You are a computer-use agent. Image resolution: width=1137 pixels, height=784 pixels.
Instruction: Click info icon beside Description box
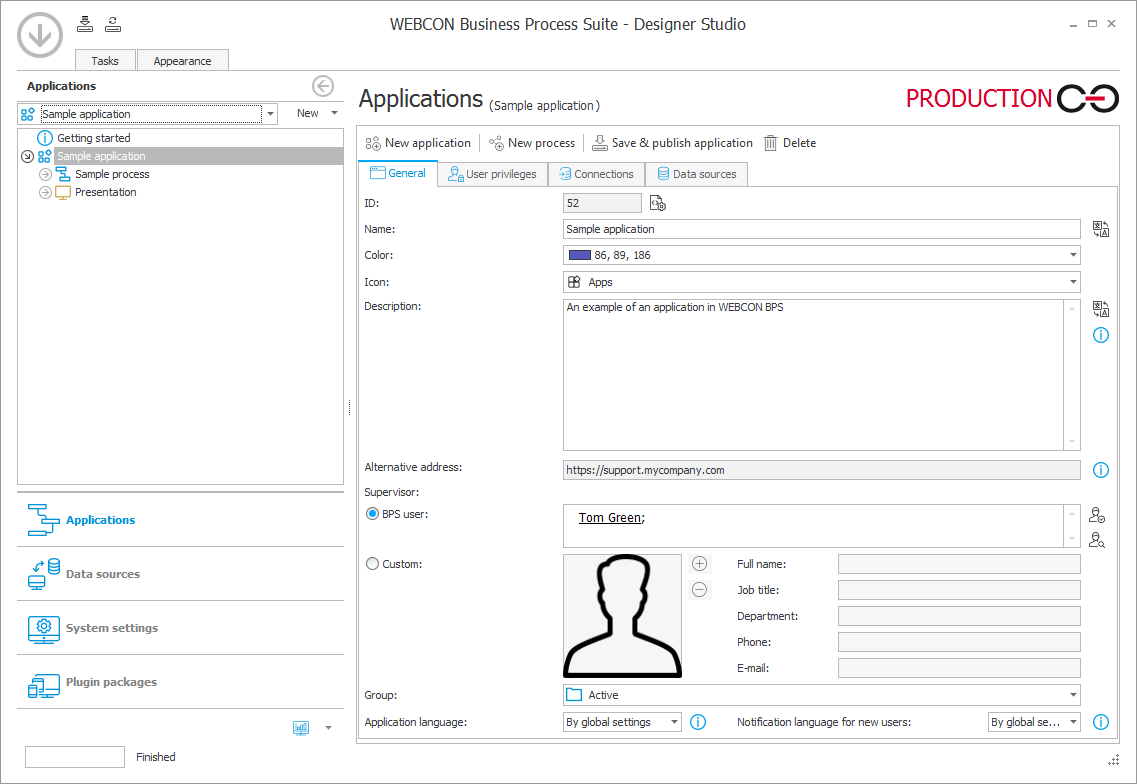click(1101, 335)
